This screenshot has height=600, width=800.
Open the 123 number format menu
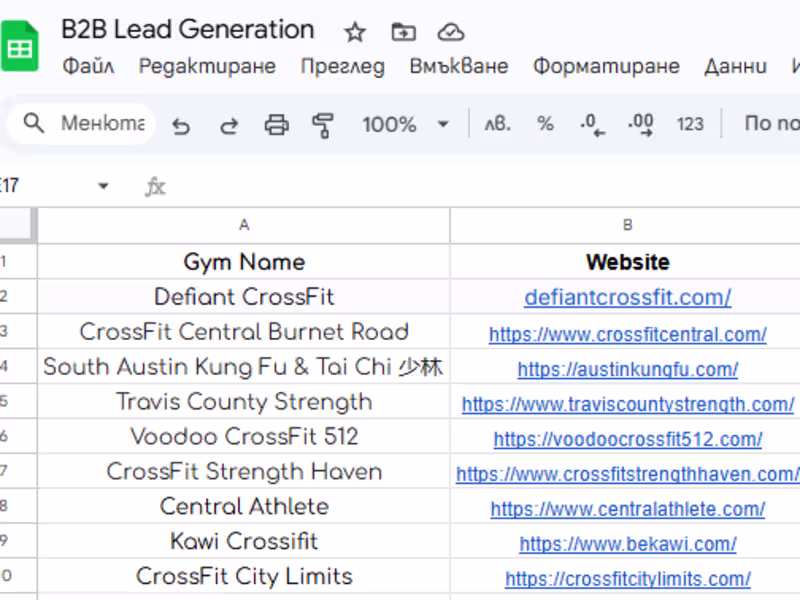[x=690, y=123]
